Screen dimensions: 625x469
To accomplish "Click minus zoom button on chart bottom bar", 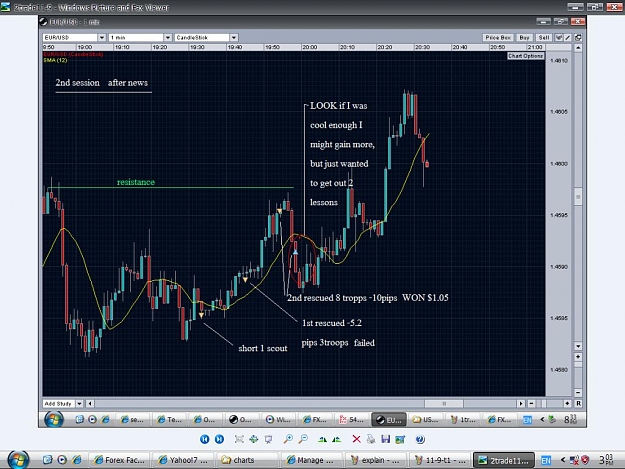I will click(x=531, y=404).
